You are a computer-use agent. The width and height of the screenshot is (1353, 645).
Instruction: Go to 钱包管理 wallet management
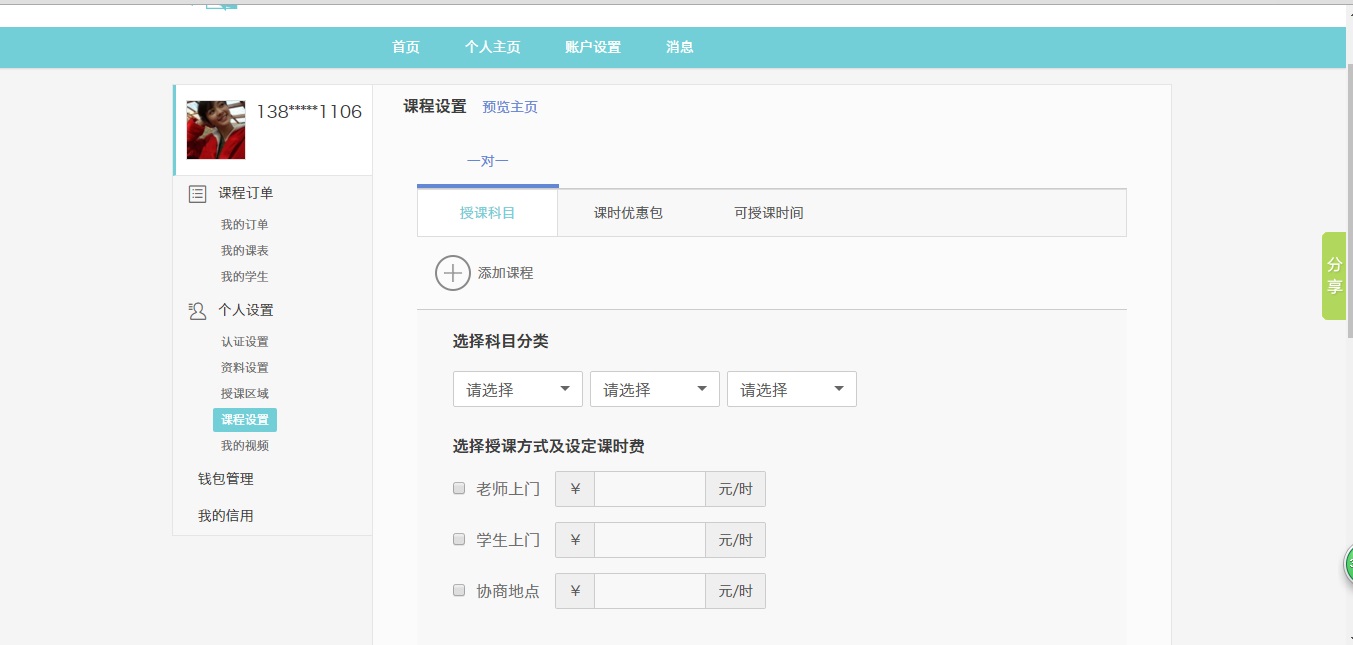(226, 479)
